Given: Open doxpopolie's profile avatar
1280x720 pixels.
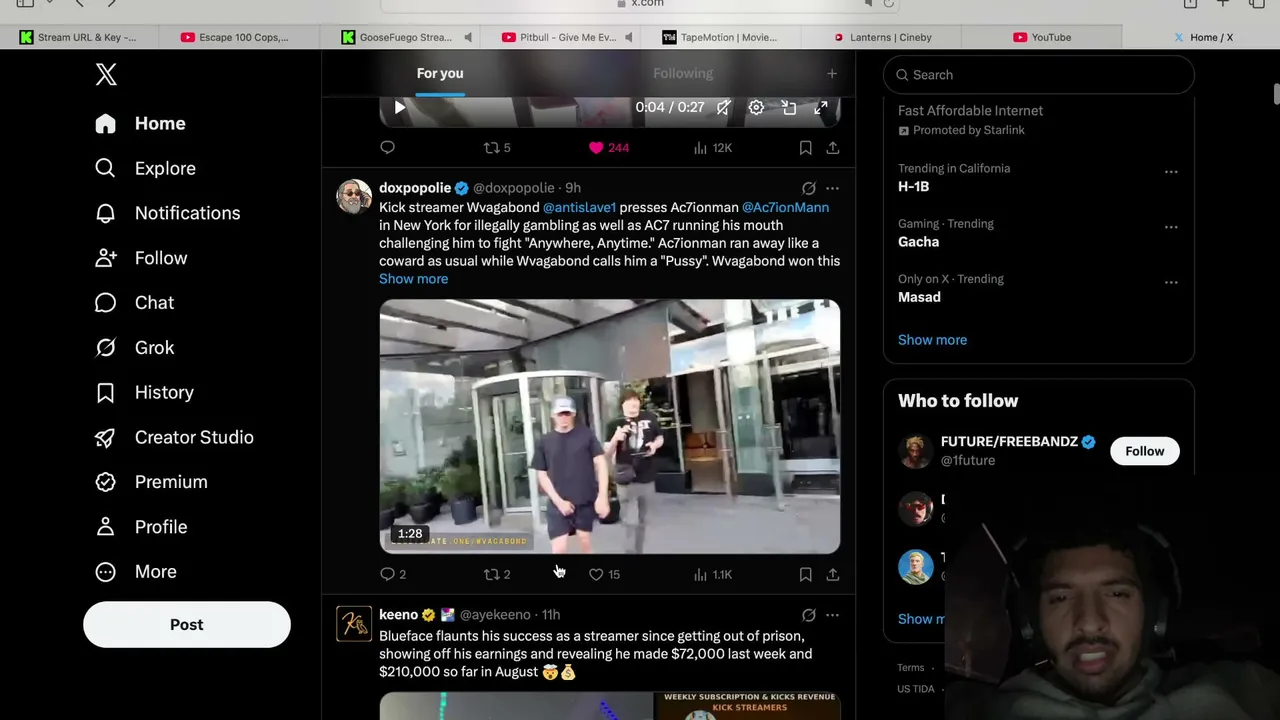Looking at the screenshot, I should [x=354, y=197].
